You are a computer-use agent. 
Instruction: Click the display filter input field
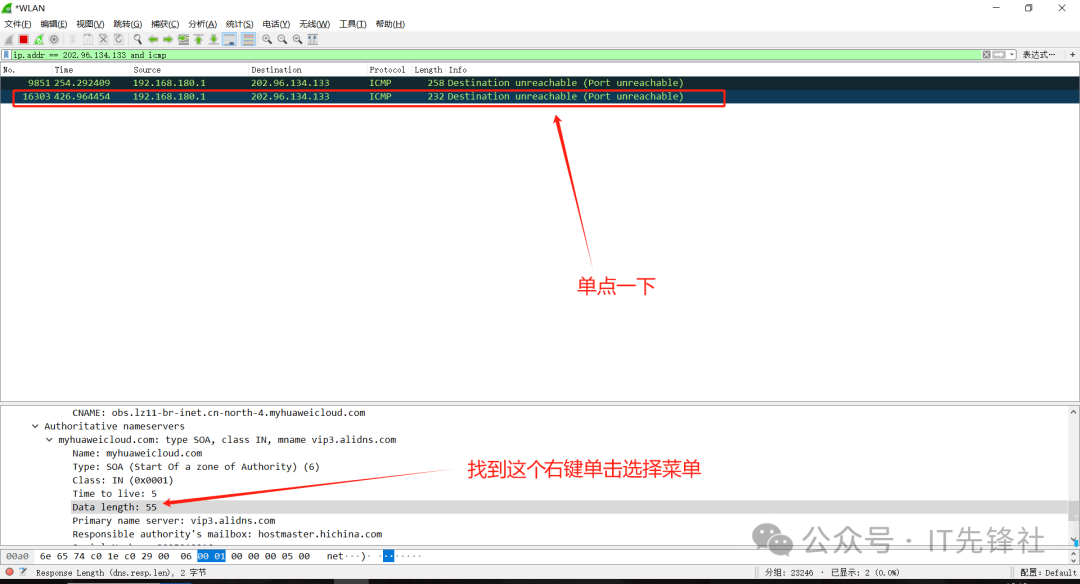500,55
